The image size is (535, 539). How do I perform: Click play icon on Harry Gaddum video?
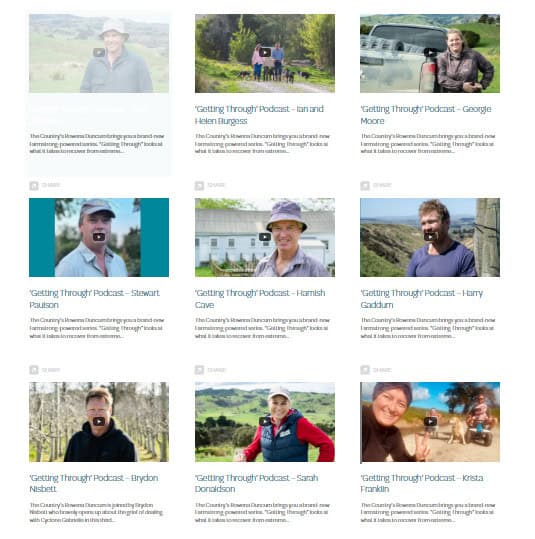coord(430,237)
